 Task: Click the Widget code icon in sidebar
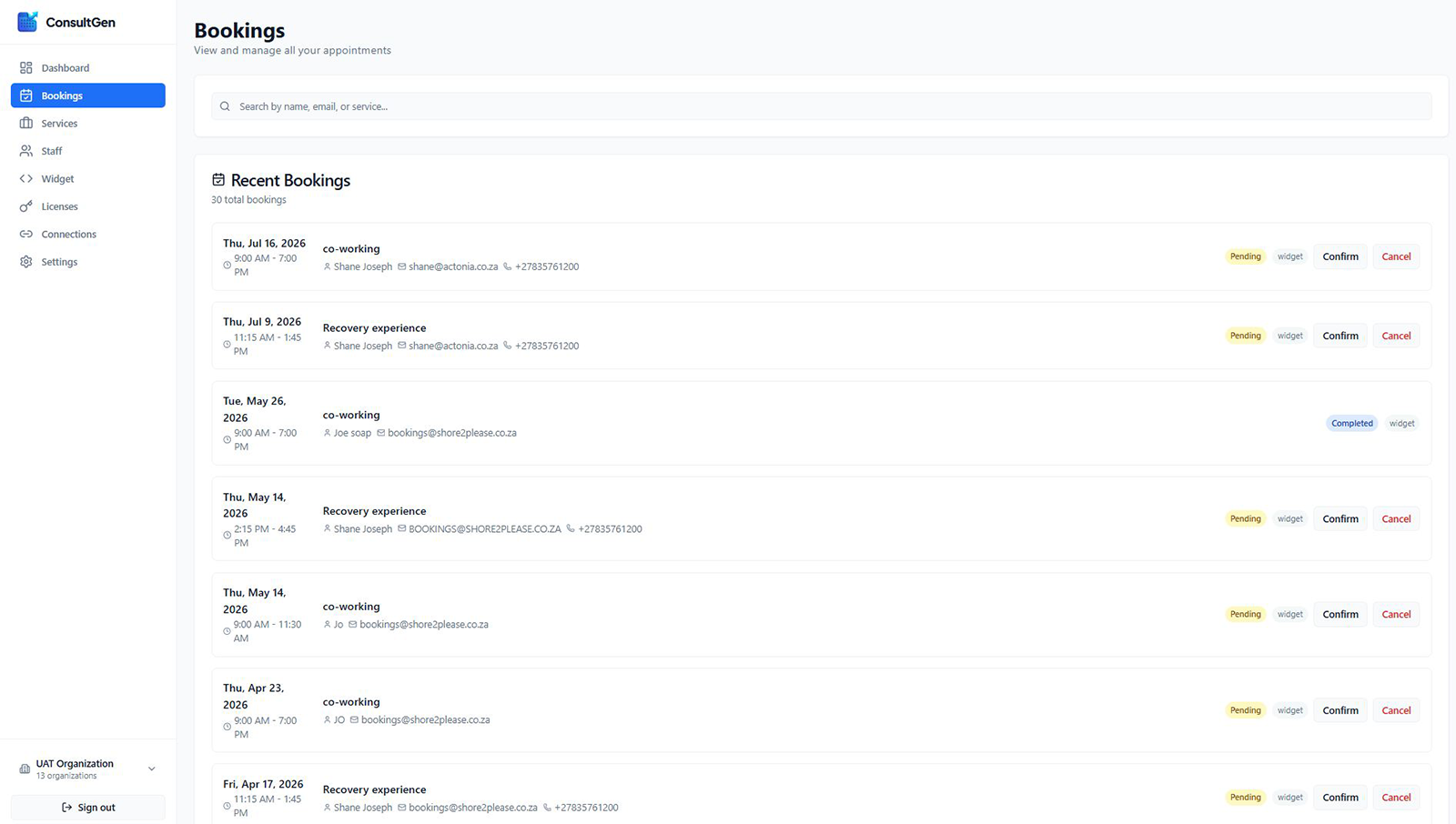click(x=26, y=178)
